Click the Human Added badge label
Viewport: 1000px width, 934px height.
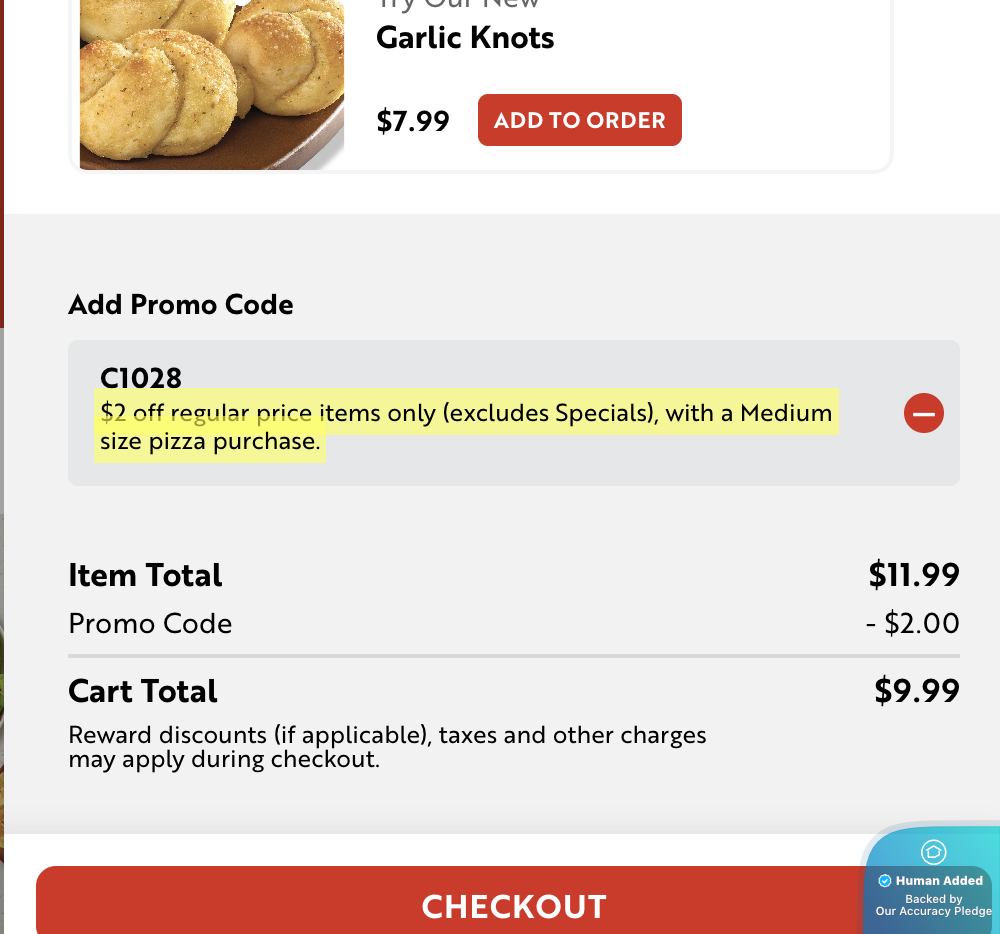(939, 881)
